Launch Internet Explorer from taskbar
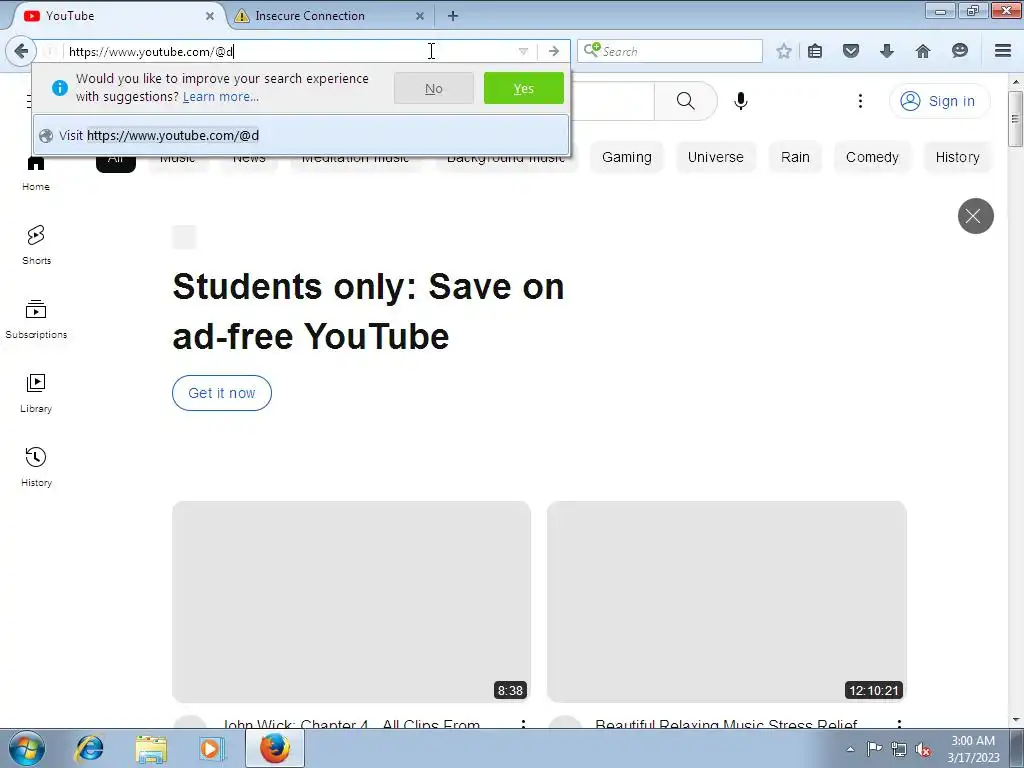Image resolution: width=1024 pixels, height=768 pixels. coord(89,748)
